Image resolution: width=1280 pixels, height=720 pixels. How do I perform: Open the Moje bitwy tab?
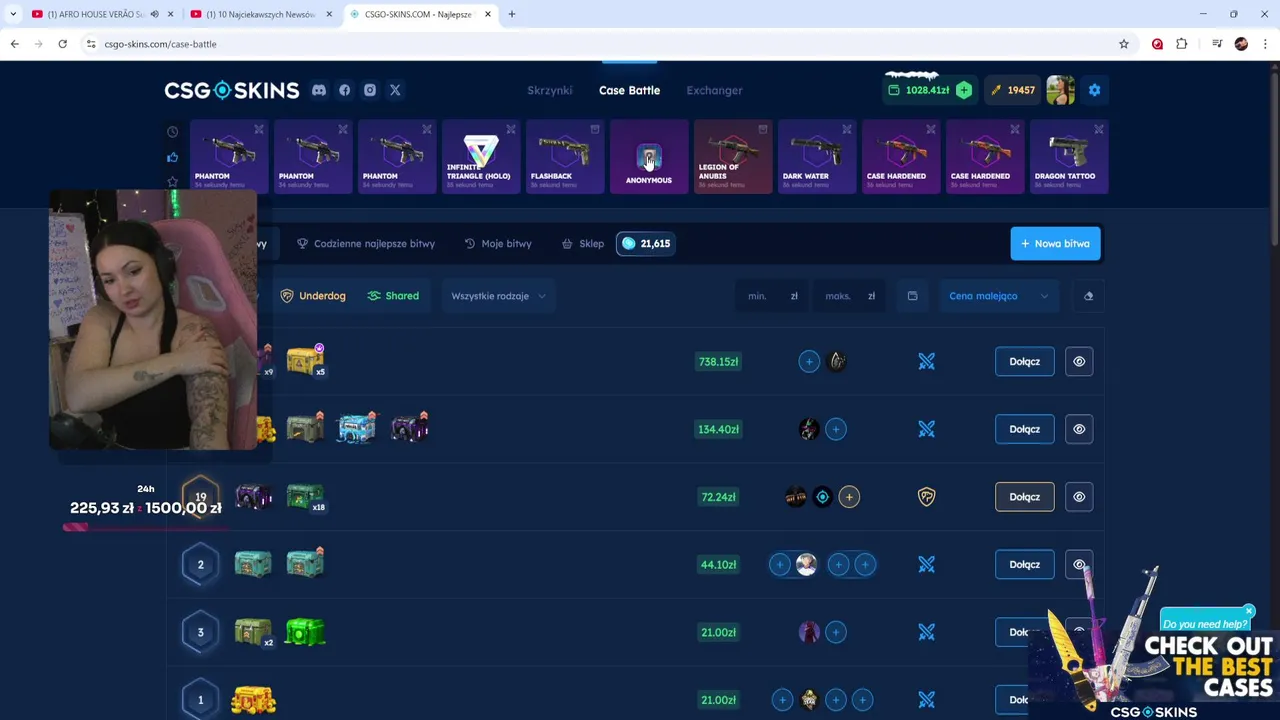[x=498, y=244]
